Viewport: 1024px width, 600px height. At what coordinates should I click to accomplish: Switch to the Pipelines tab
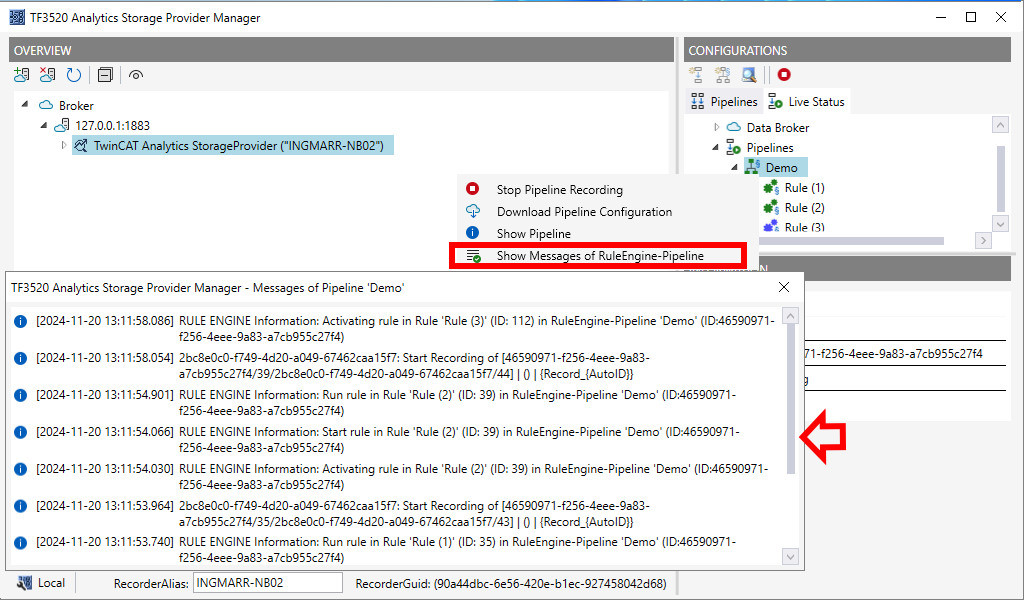coord(724,101)
